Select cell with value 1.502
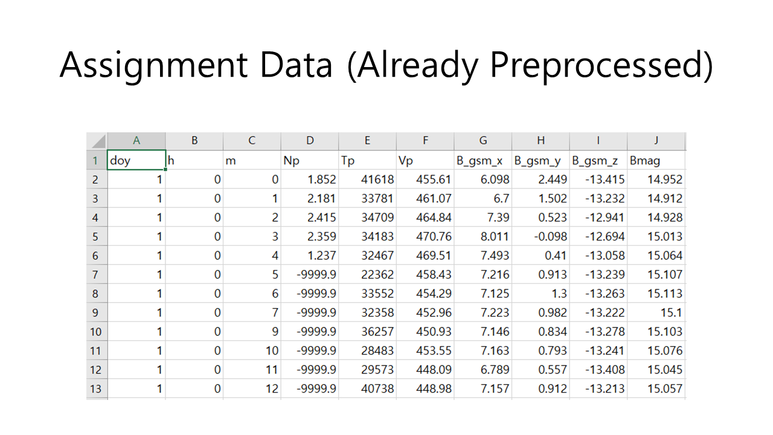Image resolution: width=773 pixels, height=435 pixels. click(x=540, y=199)
